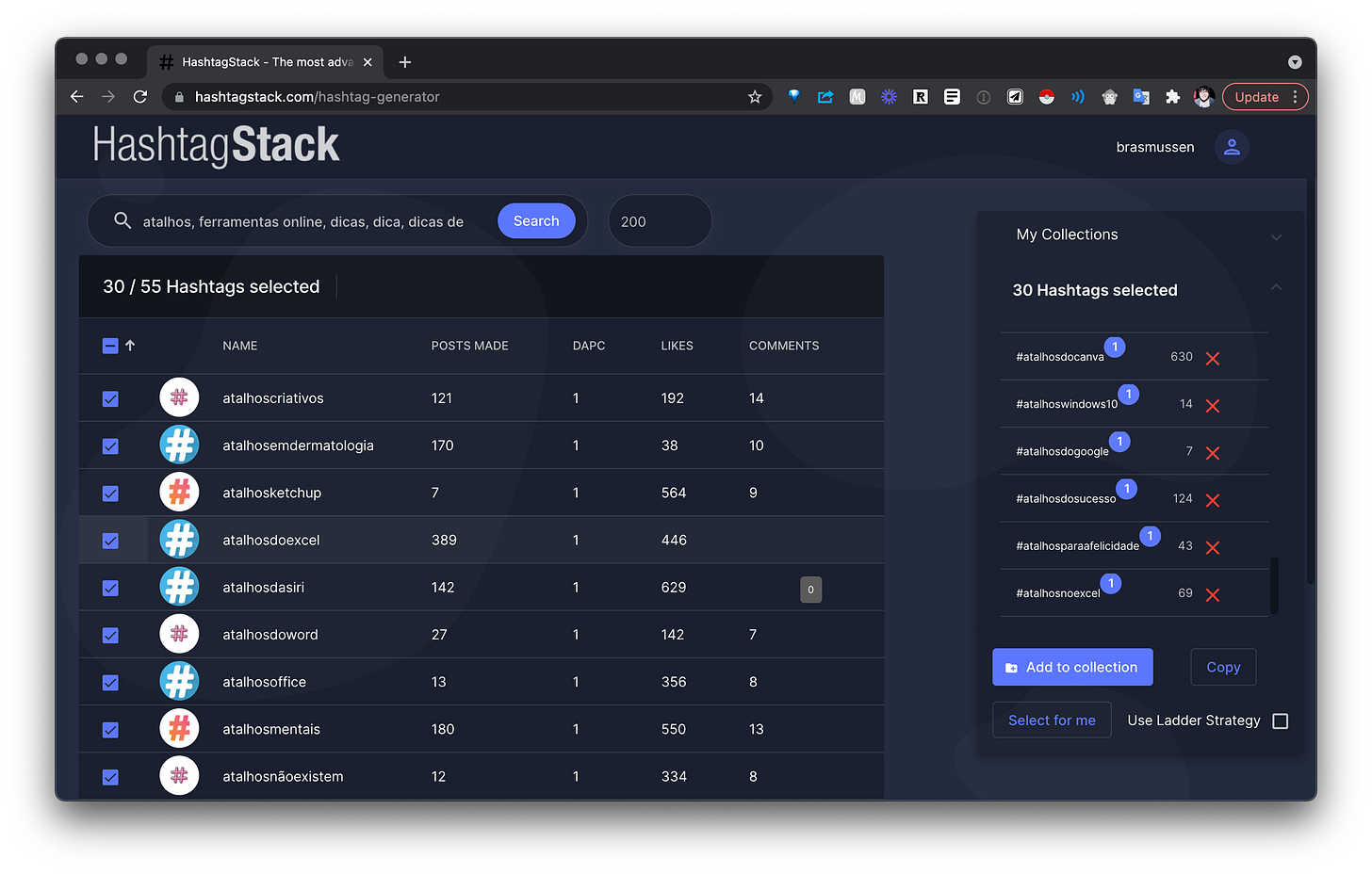
Task: Click the magnifier icon in the search box
Action: (122, 220)
